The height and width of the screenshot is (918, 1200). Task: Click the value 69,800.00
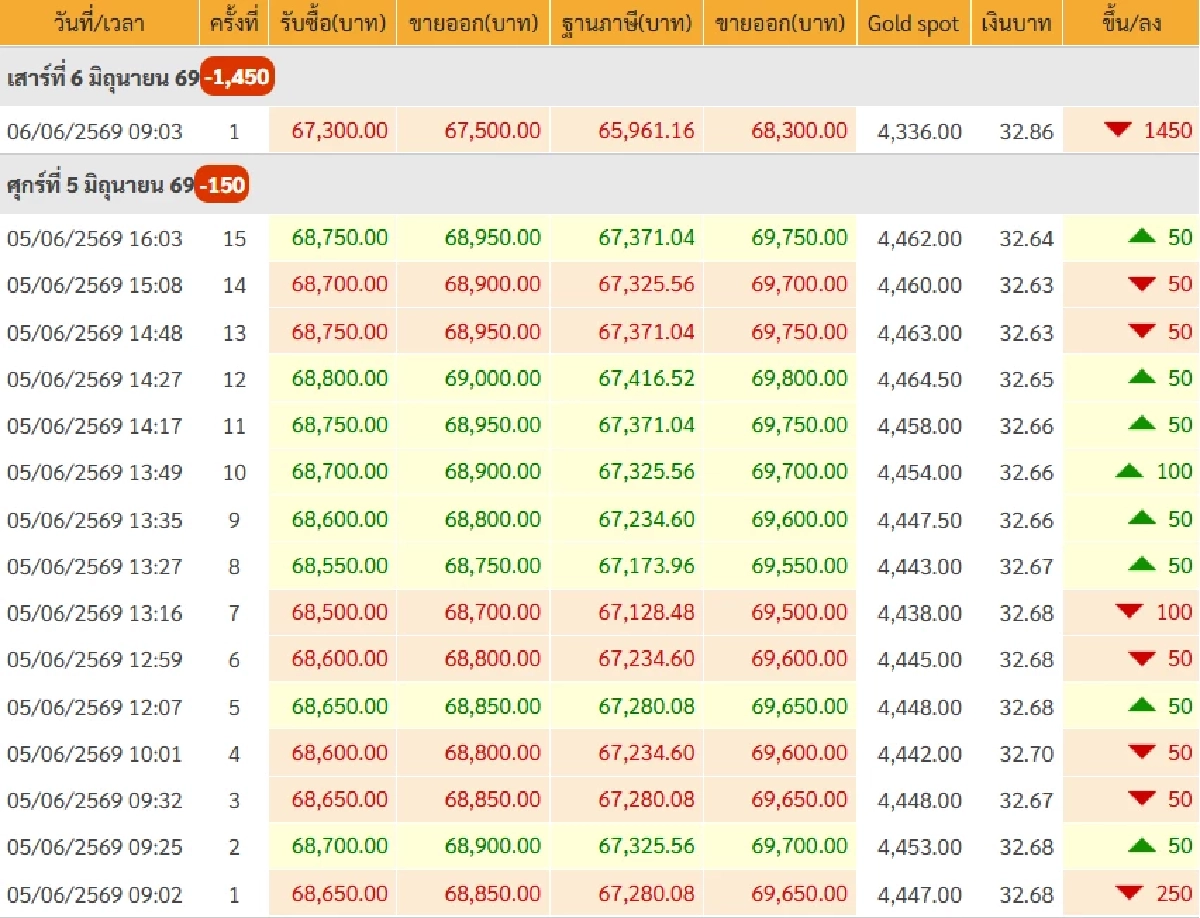[x=799, y=378]
